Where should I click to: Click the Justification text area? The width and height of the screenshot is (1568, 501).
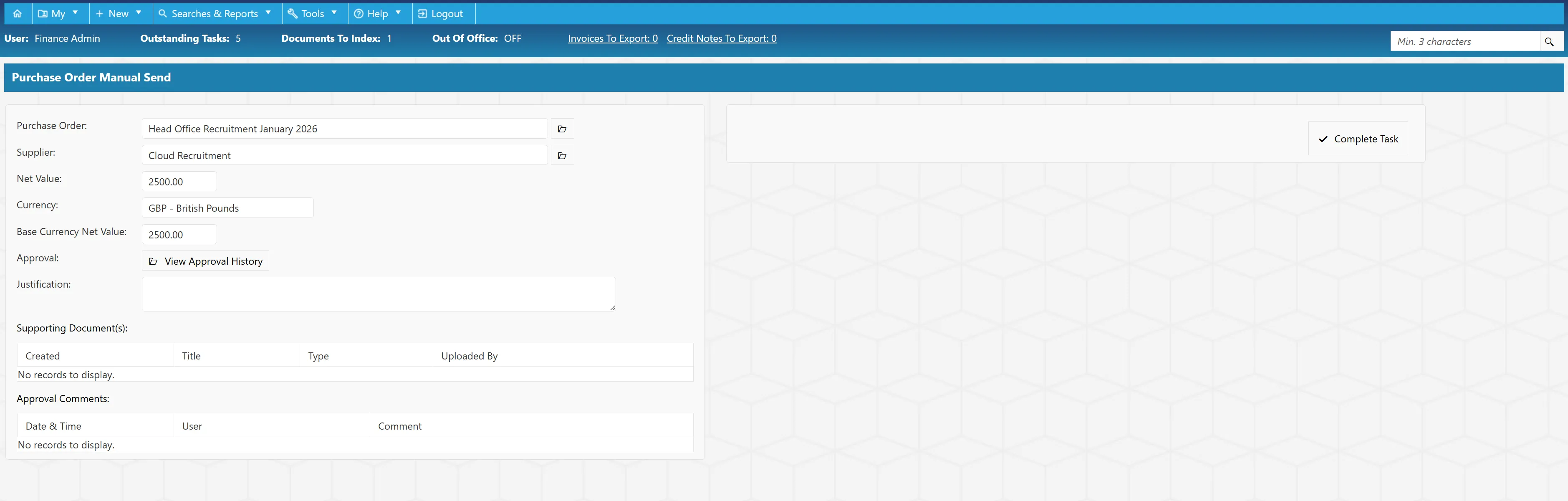(x=379, y=294)
